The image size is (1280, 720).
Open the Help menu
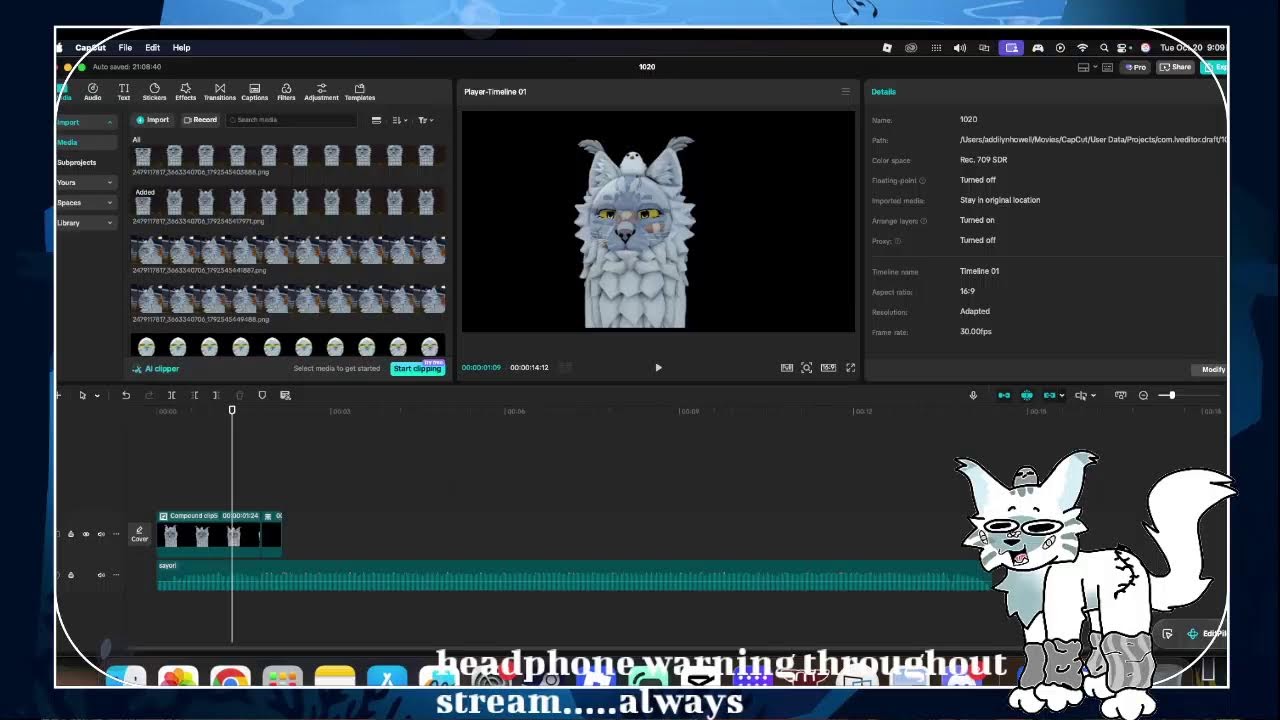tap(181, 47)
